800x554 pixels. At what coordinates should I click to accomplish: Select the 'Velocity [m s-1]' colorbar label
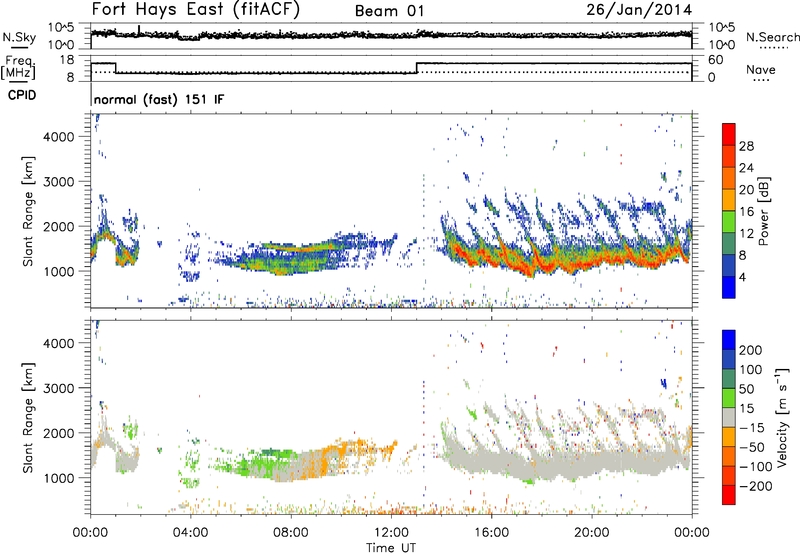click(x=781, y=417)
